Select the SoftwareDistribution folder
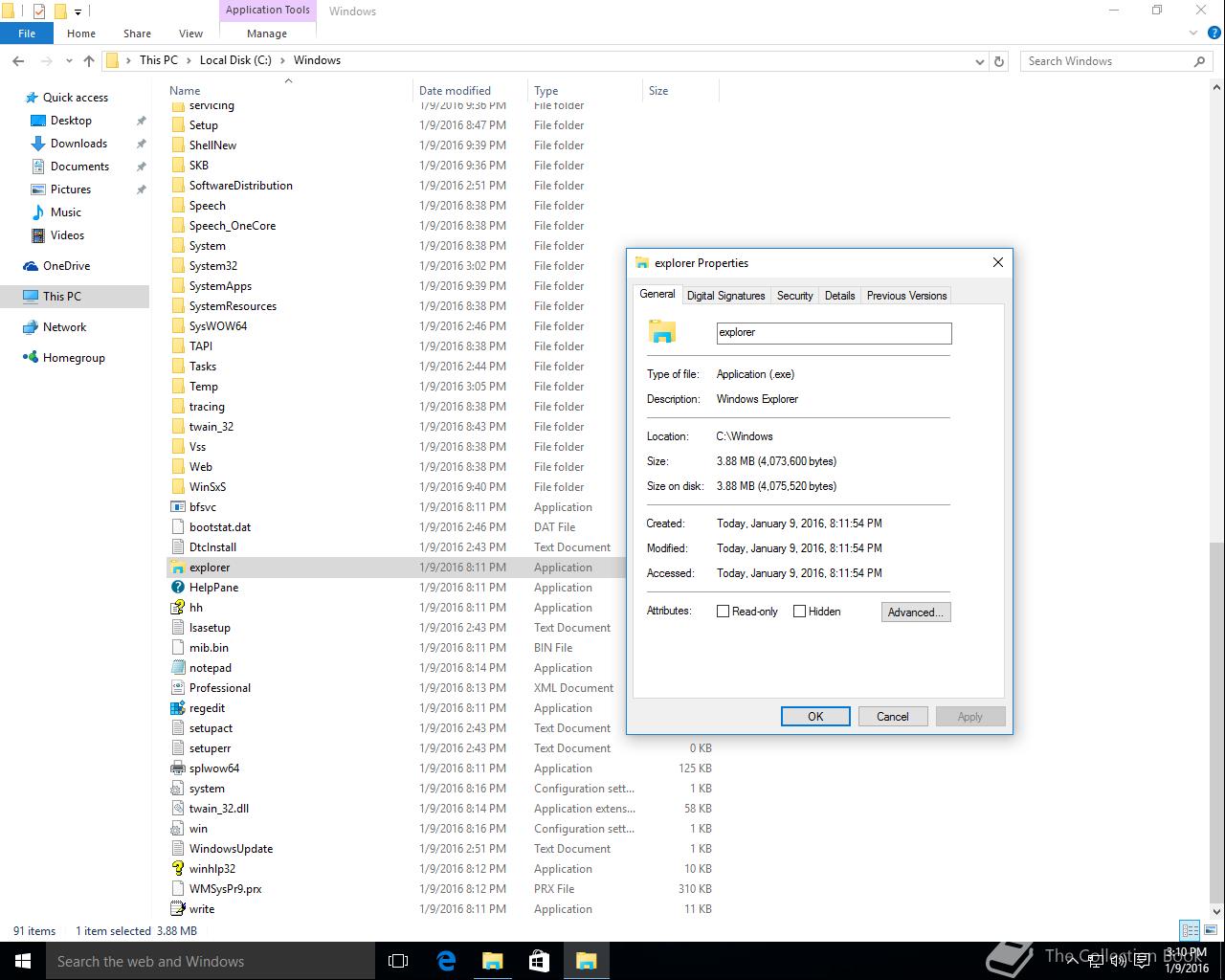Viewport: 1225px width, 980px height. pyautogui.click(x=240, y=186)
